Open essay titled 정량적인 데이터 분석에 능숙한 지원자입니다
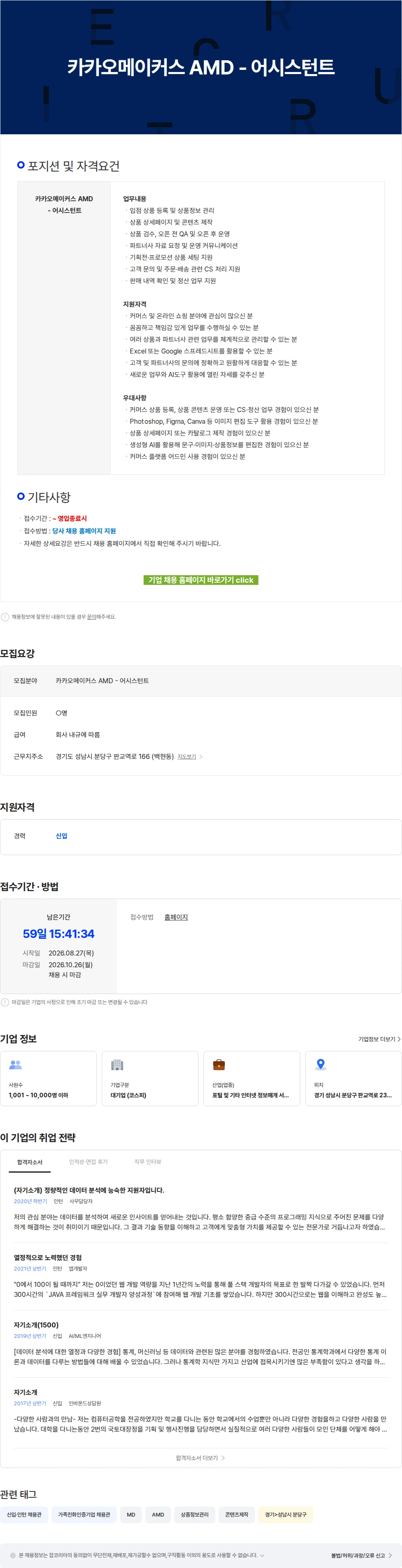The width and height of the screenshot is (402, 1568). point(89,1190)
